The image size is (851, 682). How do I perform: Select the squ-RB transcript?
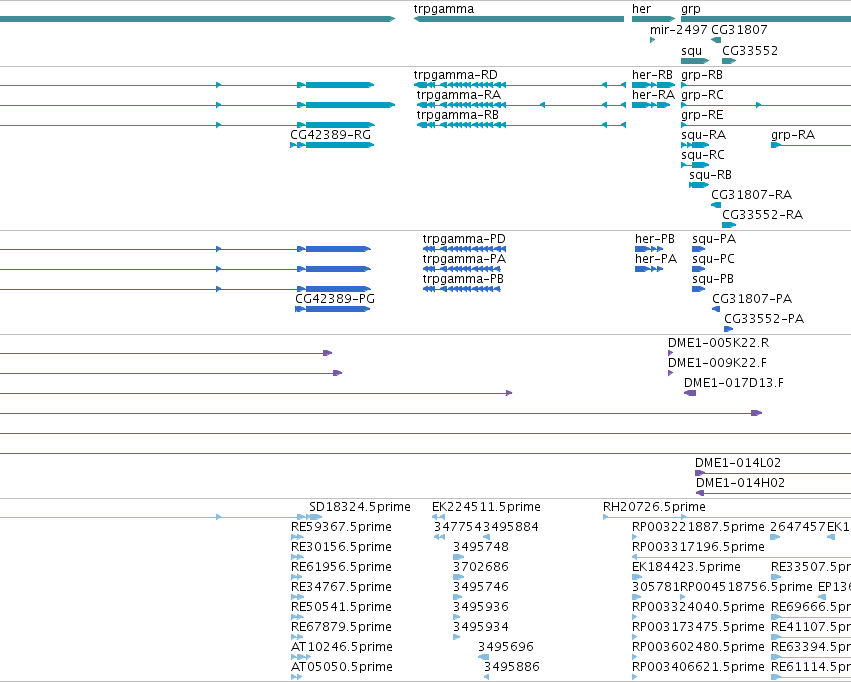699,185
